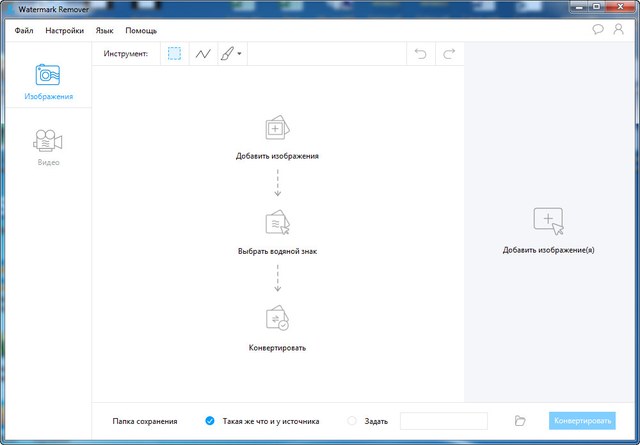Click the custom save folder path field

tap(443, 421)
